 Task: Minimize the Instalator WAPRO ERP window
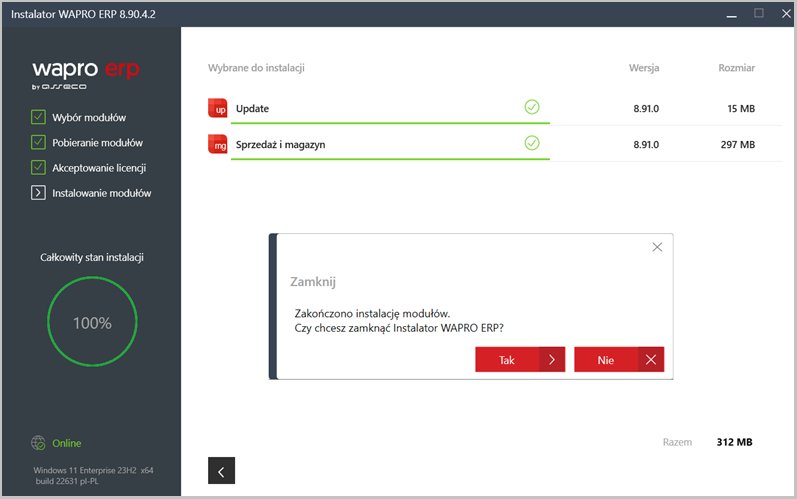[x=731, y=14]
